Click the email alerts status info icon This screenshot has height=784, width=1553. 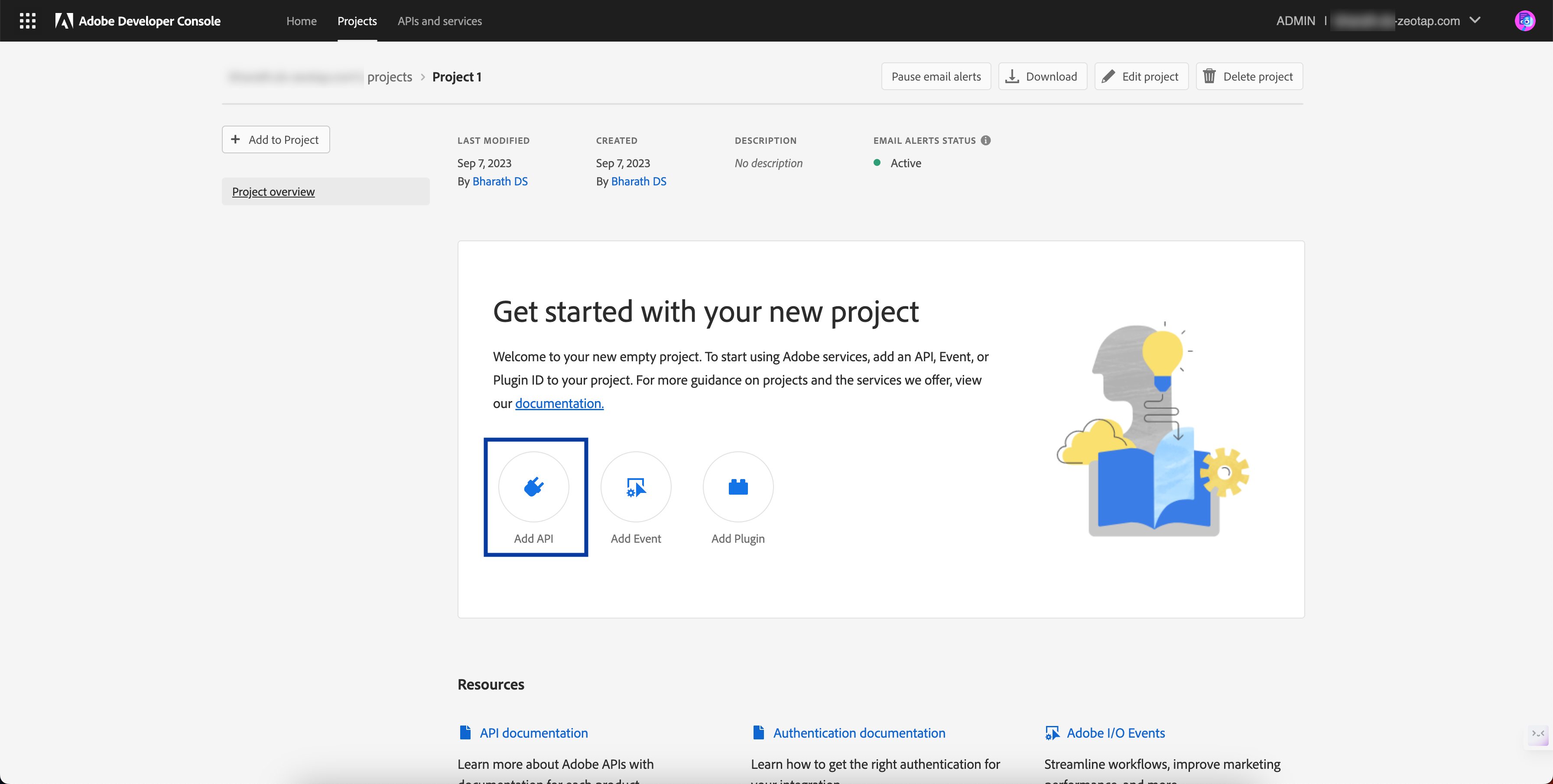pyautogui.click(x=986, y=140)
